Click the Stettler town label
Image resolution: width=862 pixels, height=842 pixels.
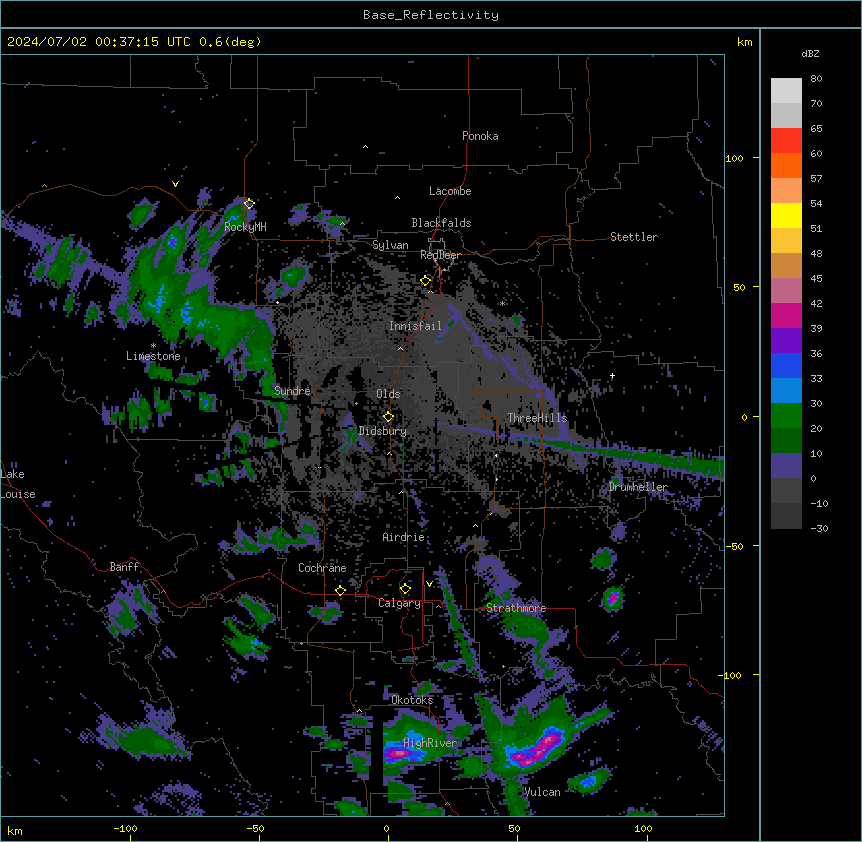pyautogui.click(x=634, y=237)
